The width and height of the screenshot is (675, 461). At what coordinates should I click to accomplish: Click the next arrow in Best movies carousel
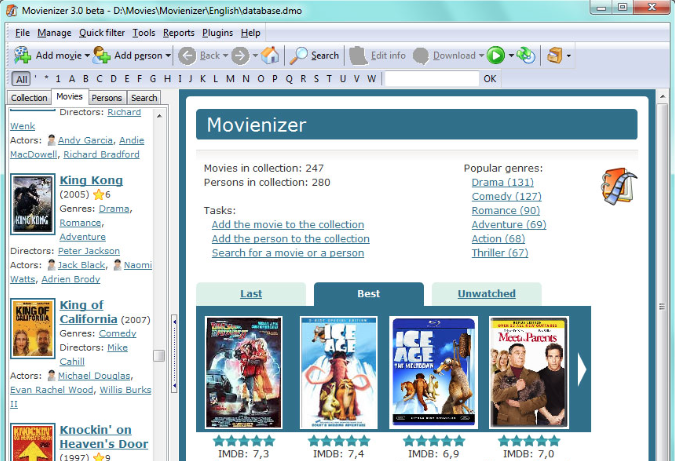582,369
